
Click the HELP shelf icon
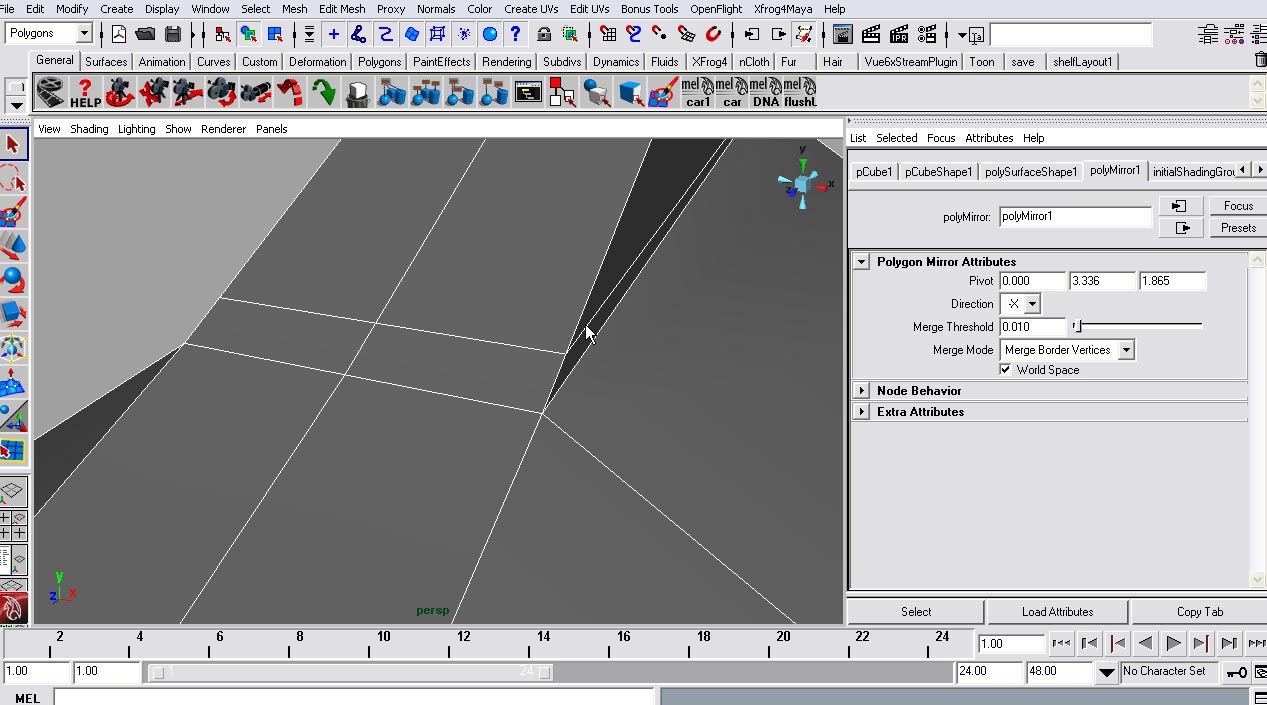click(85, 94)
